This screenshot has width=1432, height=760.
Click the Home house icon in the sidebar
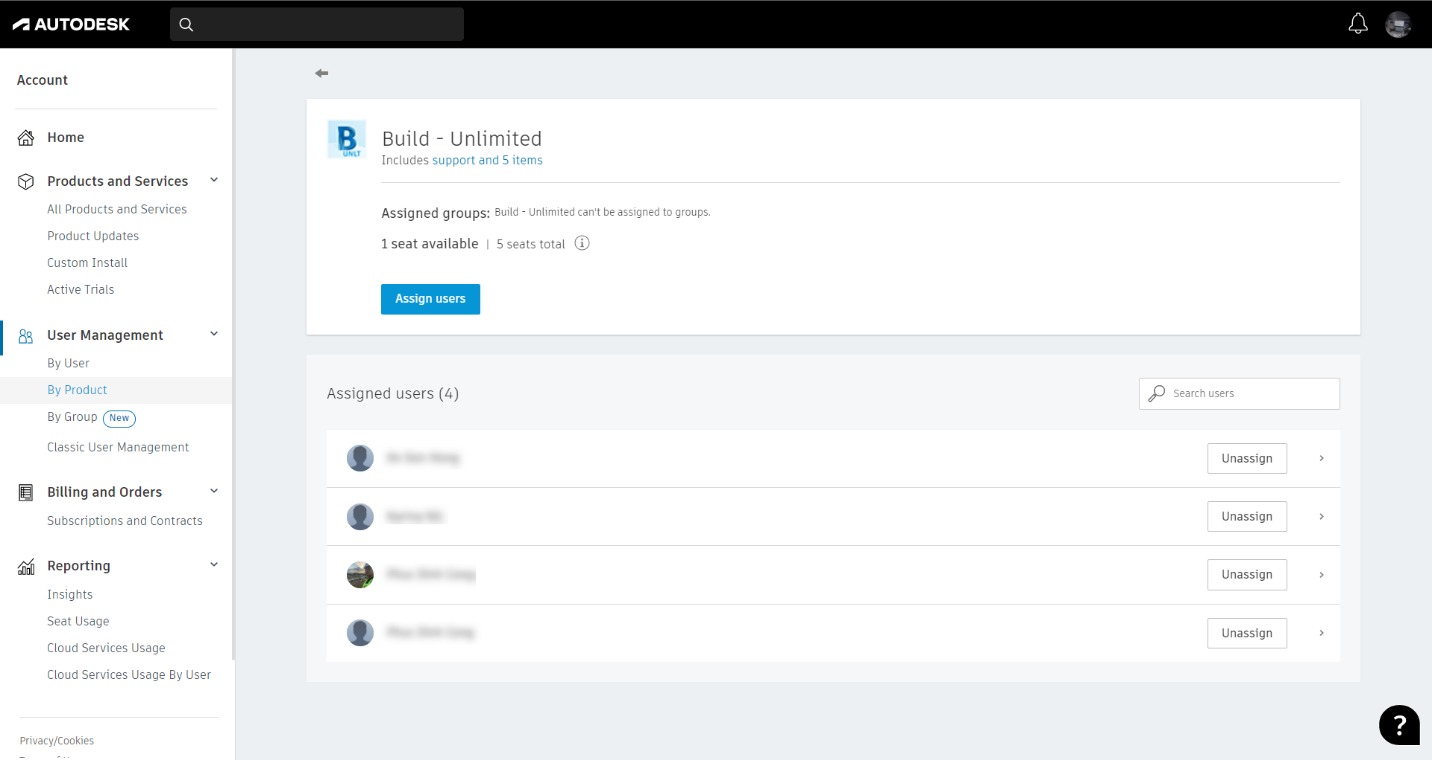[x=27, y=138]
